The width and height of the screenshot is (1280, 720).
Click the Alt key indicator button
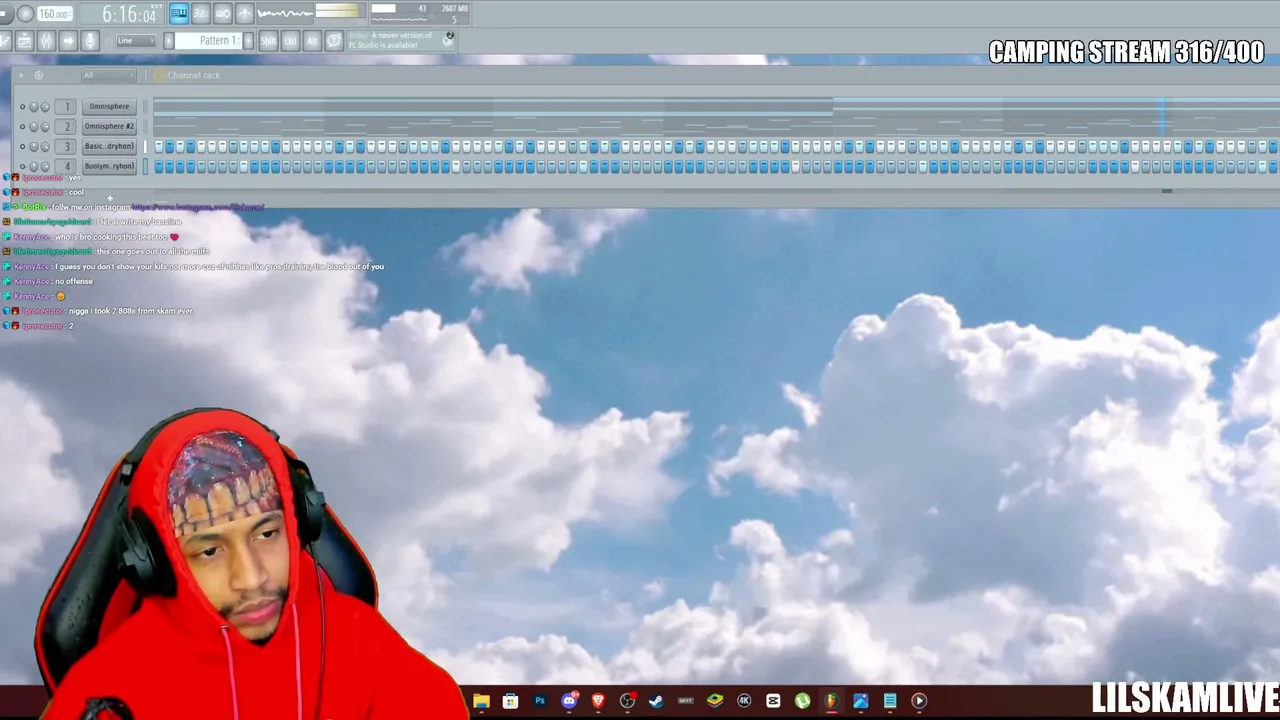pos(312,41)
